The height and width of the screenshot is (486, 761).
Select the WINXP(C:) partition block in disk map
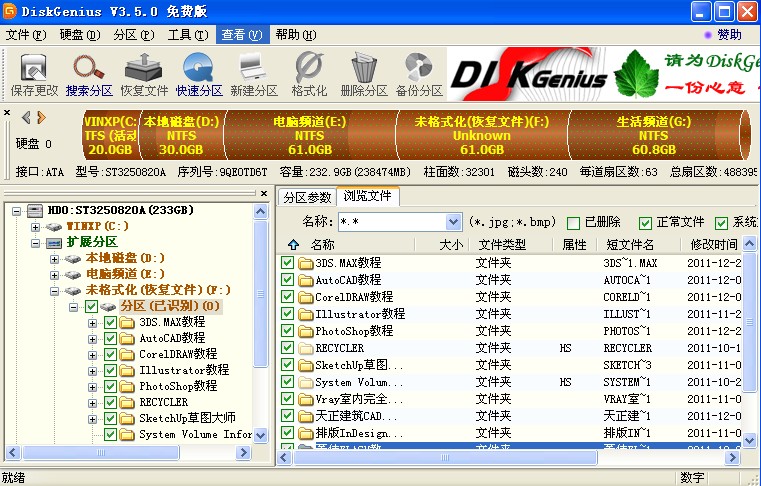coord(111,135)
